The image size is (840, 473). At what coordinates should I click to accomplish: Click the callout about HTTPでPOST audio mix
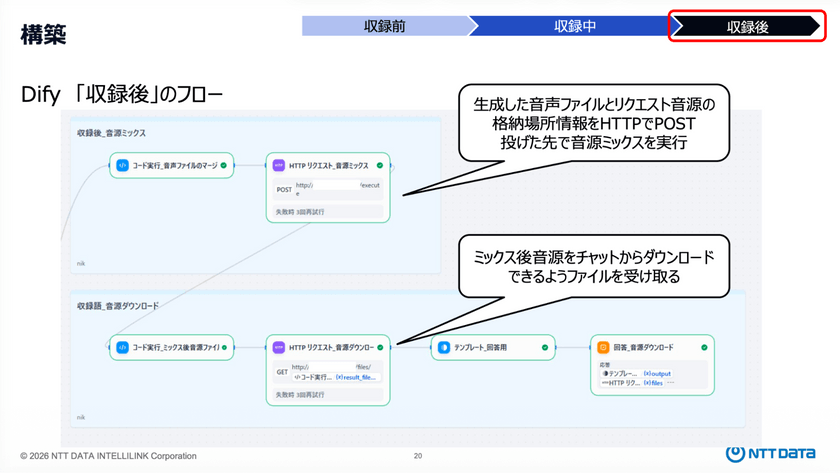(x=594, y=123)
